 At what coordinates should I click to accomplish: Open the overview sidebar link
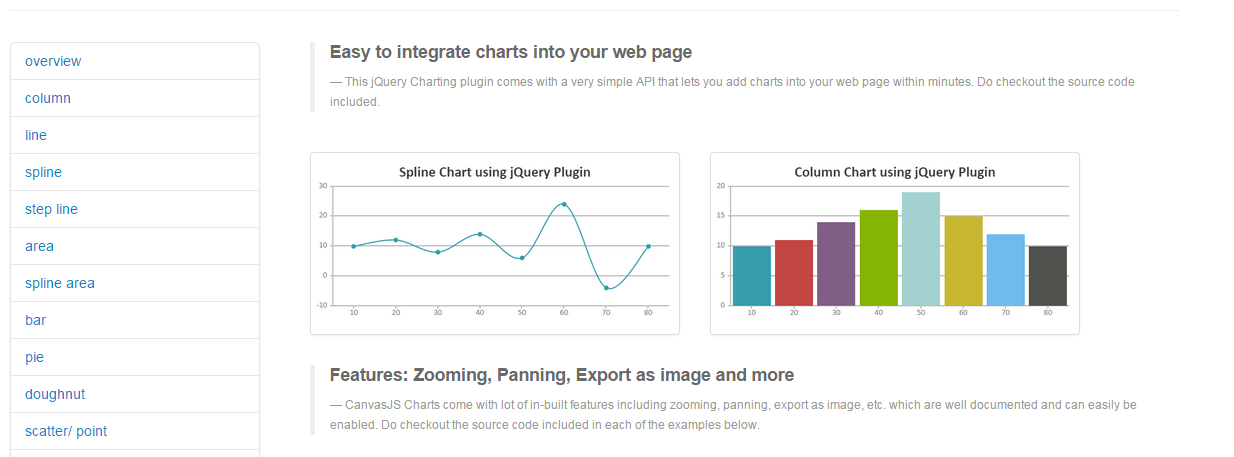tap(53, 61)
